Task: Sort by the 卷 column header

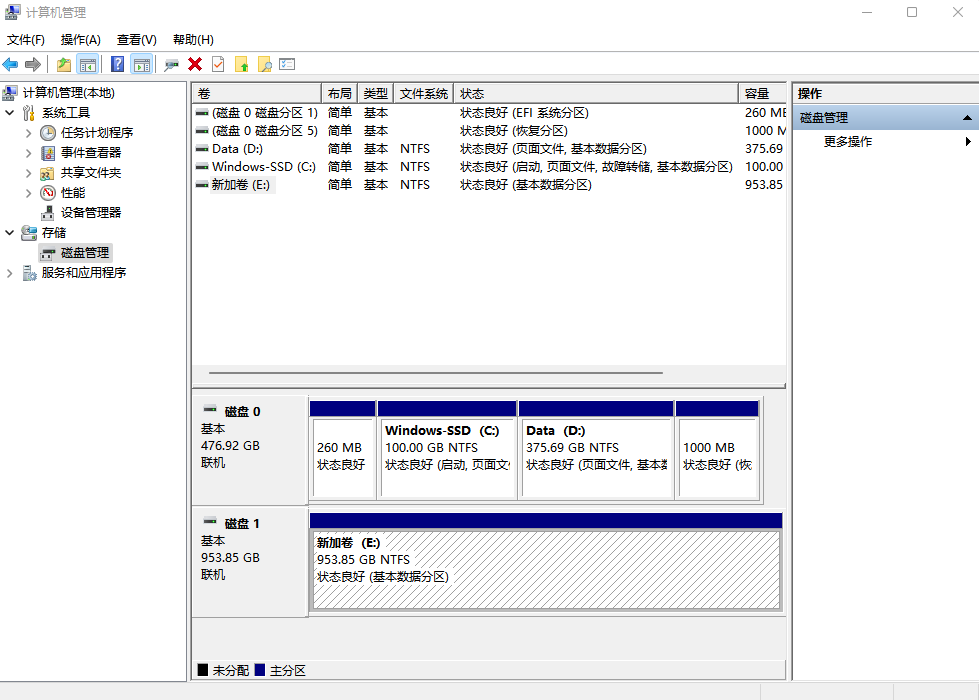Action: click(x=257, y=94)
